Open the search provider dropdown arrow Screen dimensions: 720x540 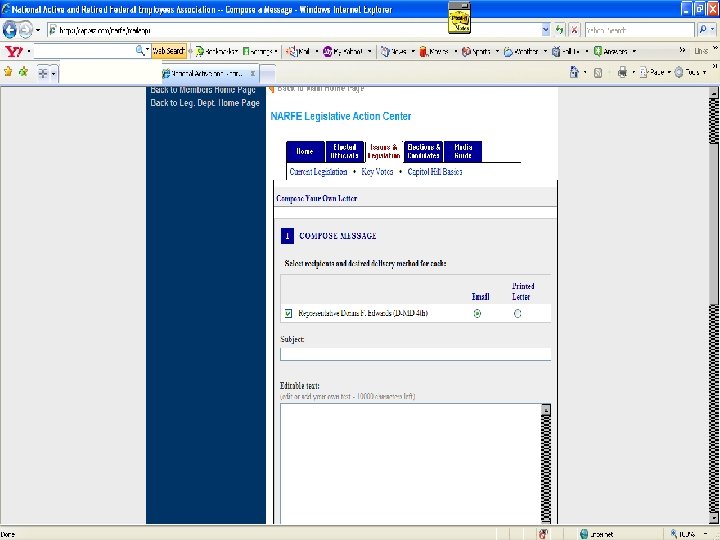pyautogui.click(x=713, y=30)
